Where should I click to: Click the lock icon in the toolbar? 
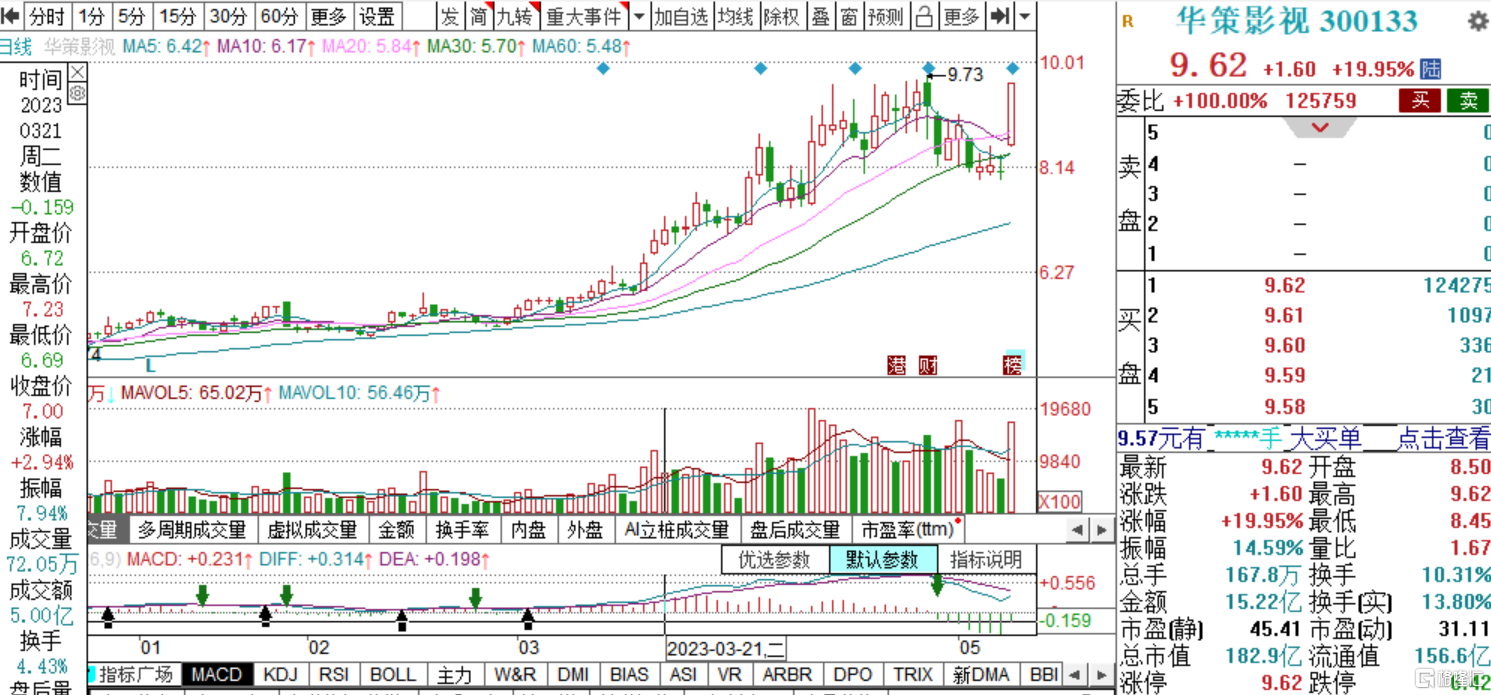click(925, 16)
